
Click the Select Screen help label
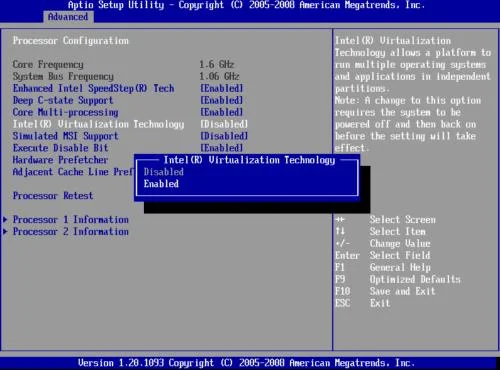click(402, 220)
